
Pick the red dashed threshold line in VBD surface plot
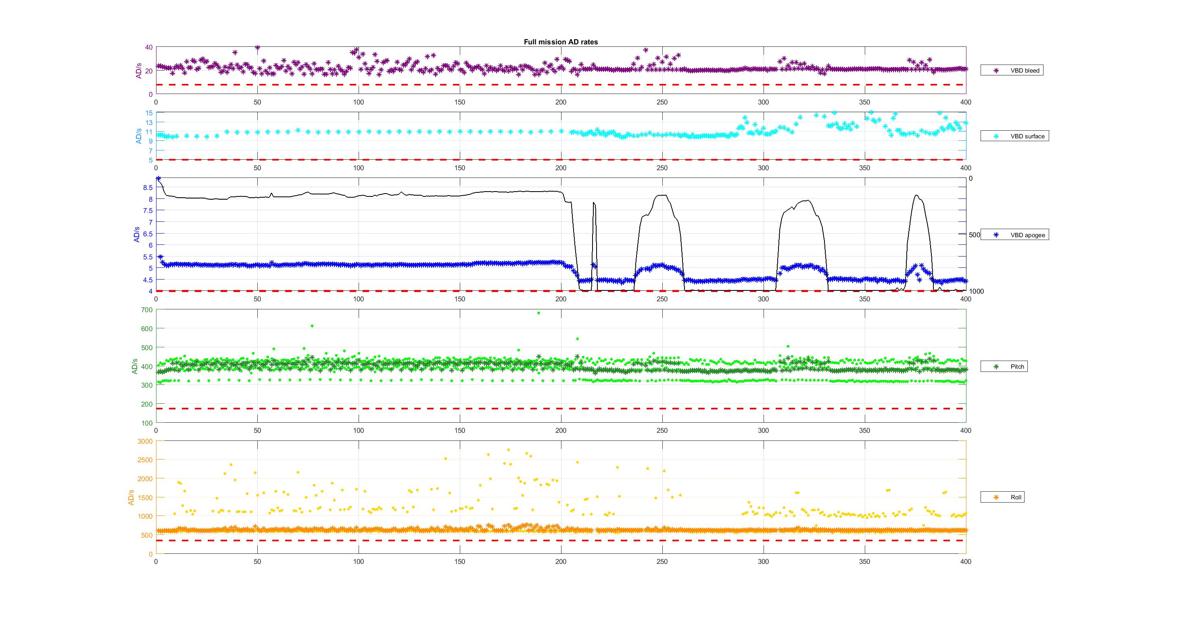click(561, 159)
